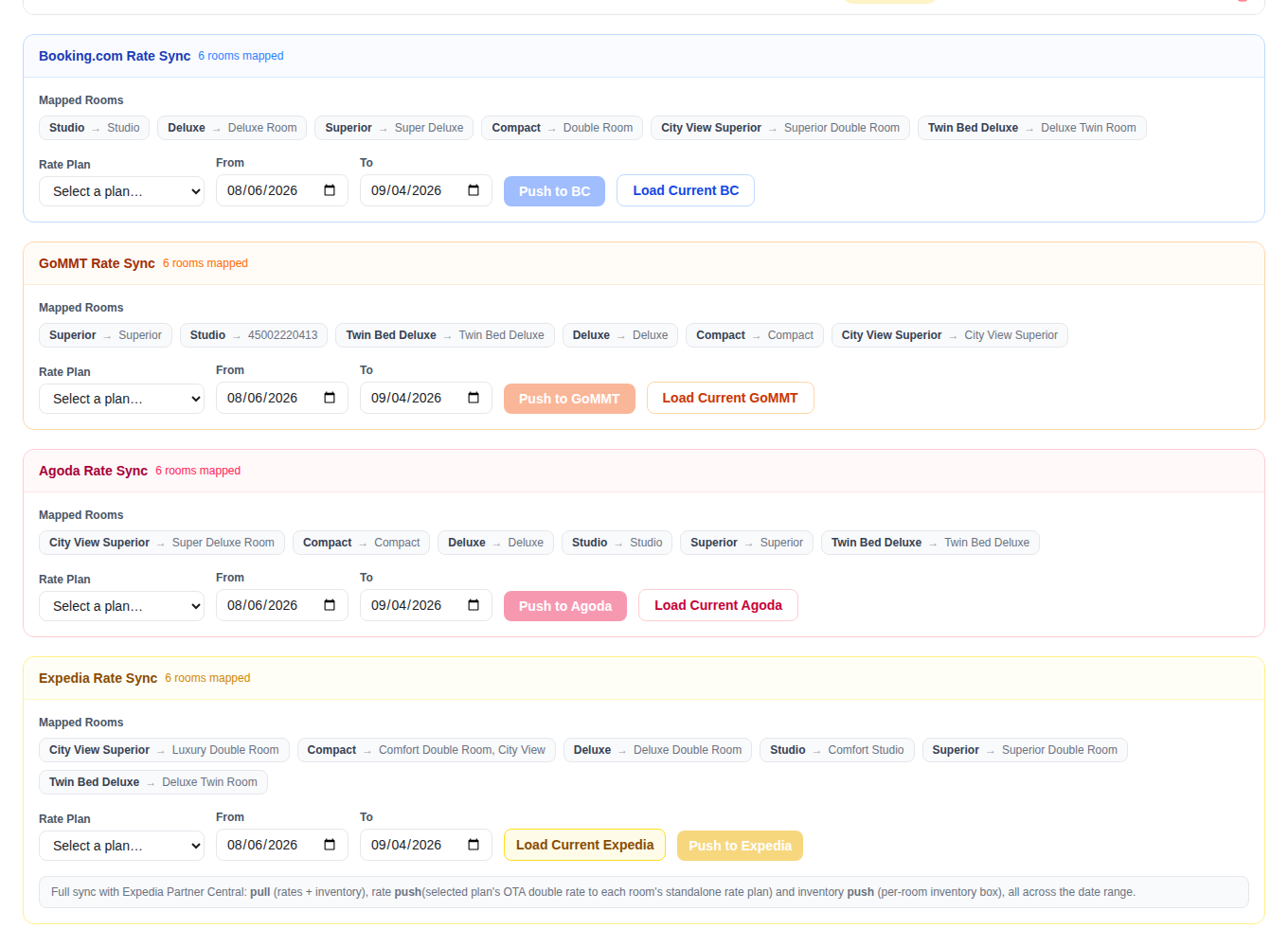Focus the Expedia To date field
Viewport: 1288px width, 947px height.
coord(426,845)
